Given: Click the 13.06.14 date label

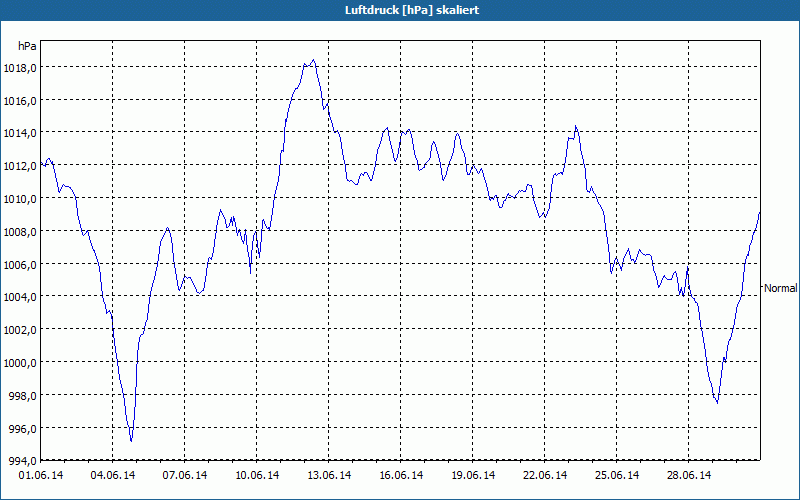Looking at the screenshot, I should coord(329,475).
